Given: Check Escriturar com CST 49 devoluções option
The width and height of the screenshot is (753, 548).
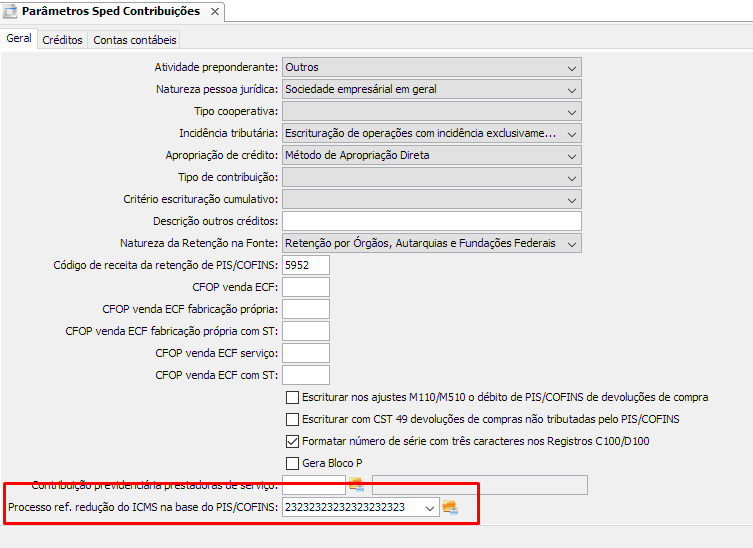Looking at the screenshot, I should (292, 419).
